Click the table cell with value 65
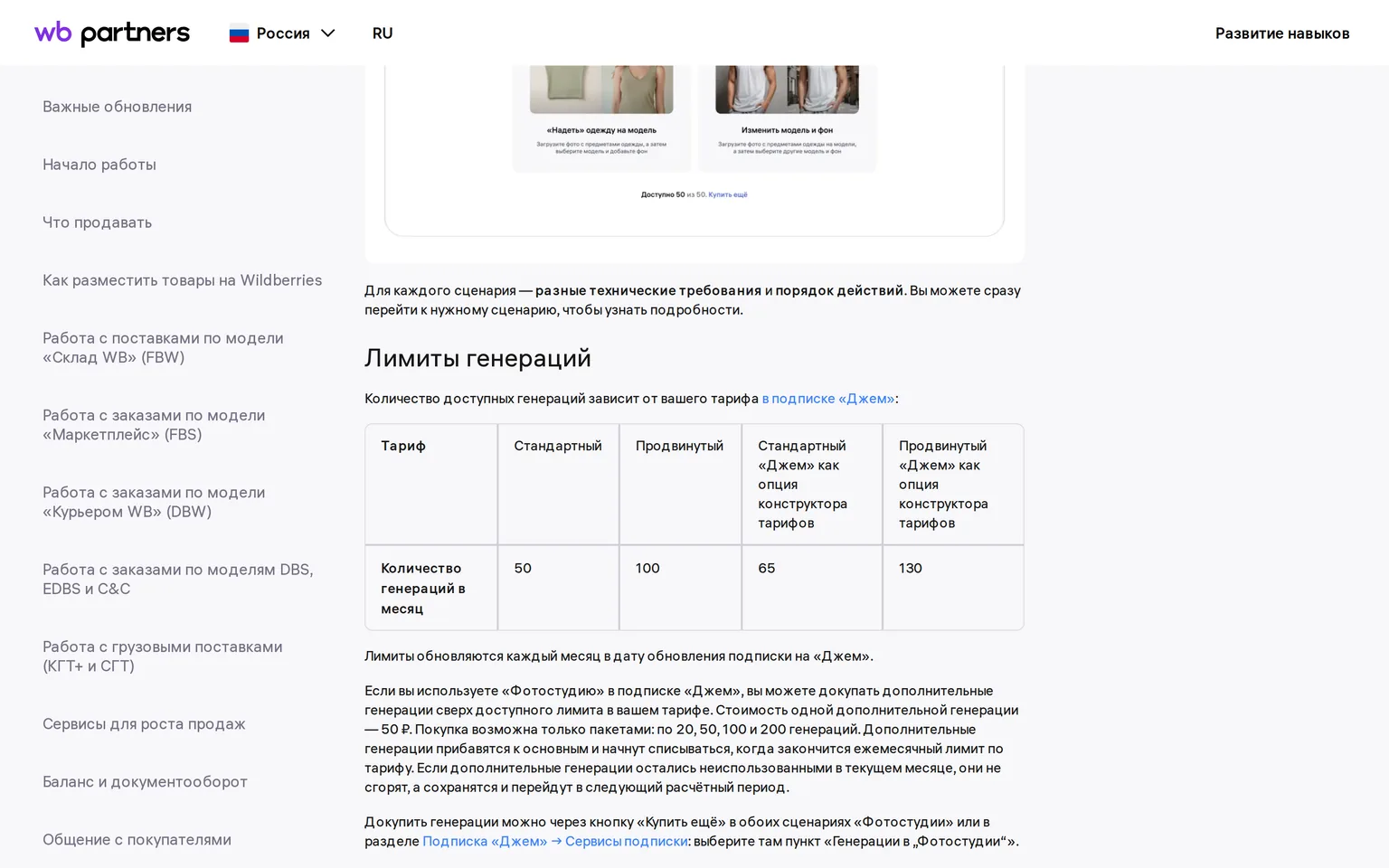This screenshot has height=868, width=1389. pyautogui.click(x=812, y=588)
